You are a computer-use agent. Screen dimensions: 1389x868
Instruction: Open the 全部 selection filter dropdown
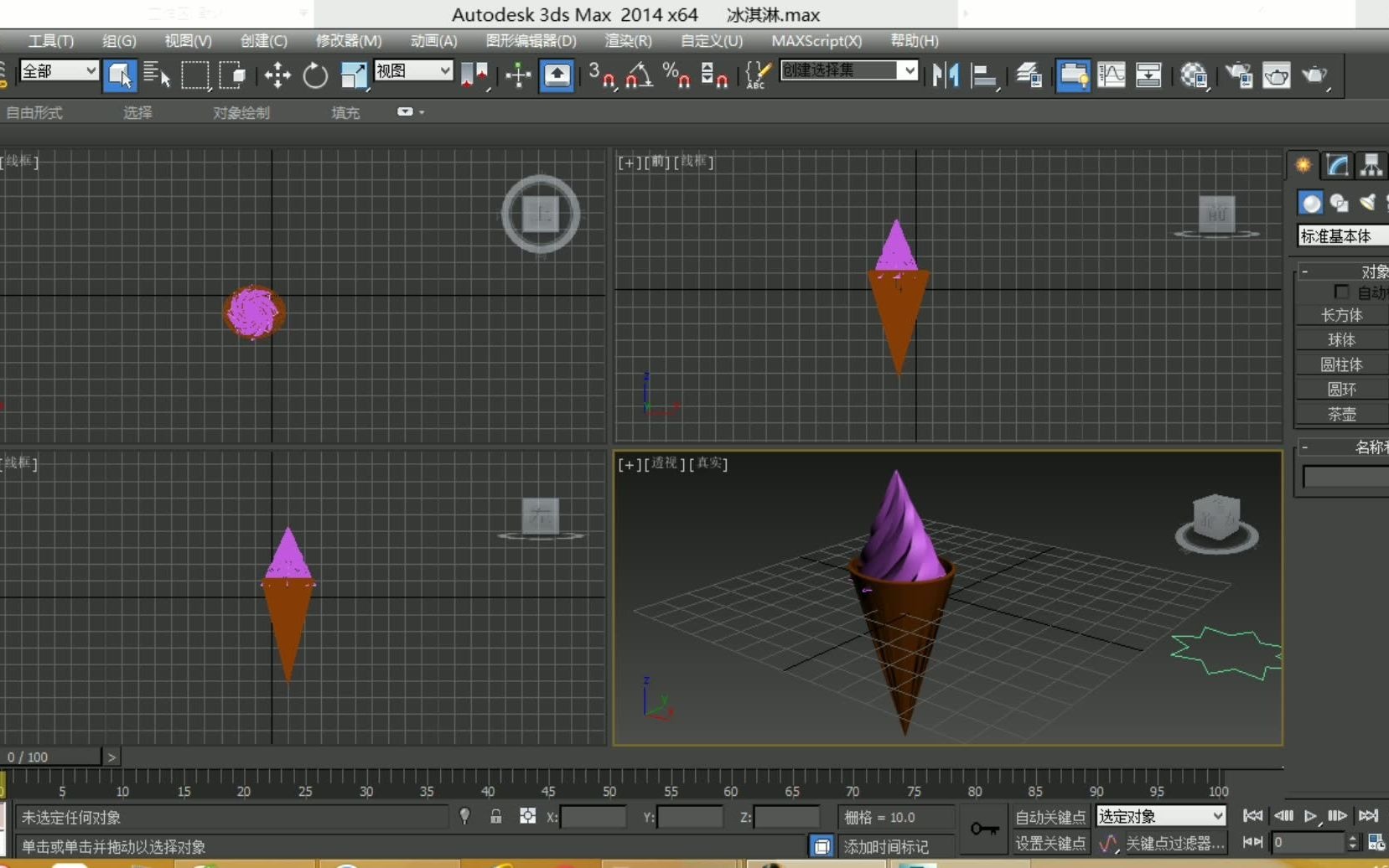[59, 71]
